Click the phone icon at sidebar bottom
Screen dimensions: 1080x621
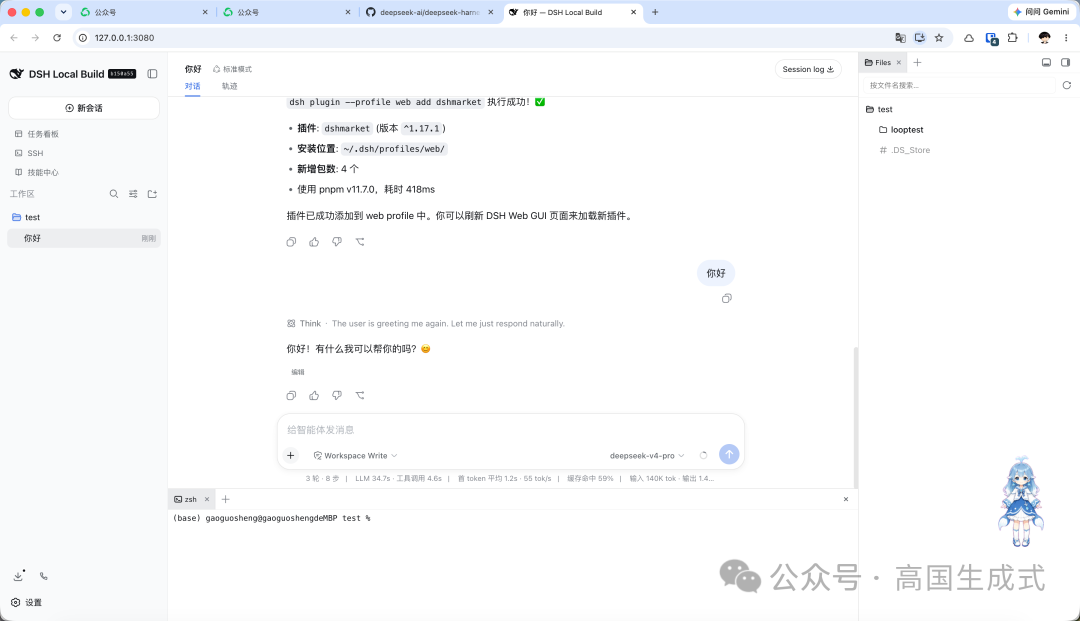43,576
